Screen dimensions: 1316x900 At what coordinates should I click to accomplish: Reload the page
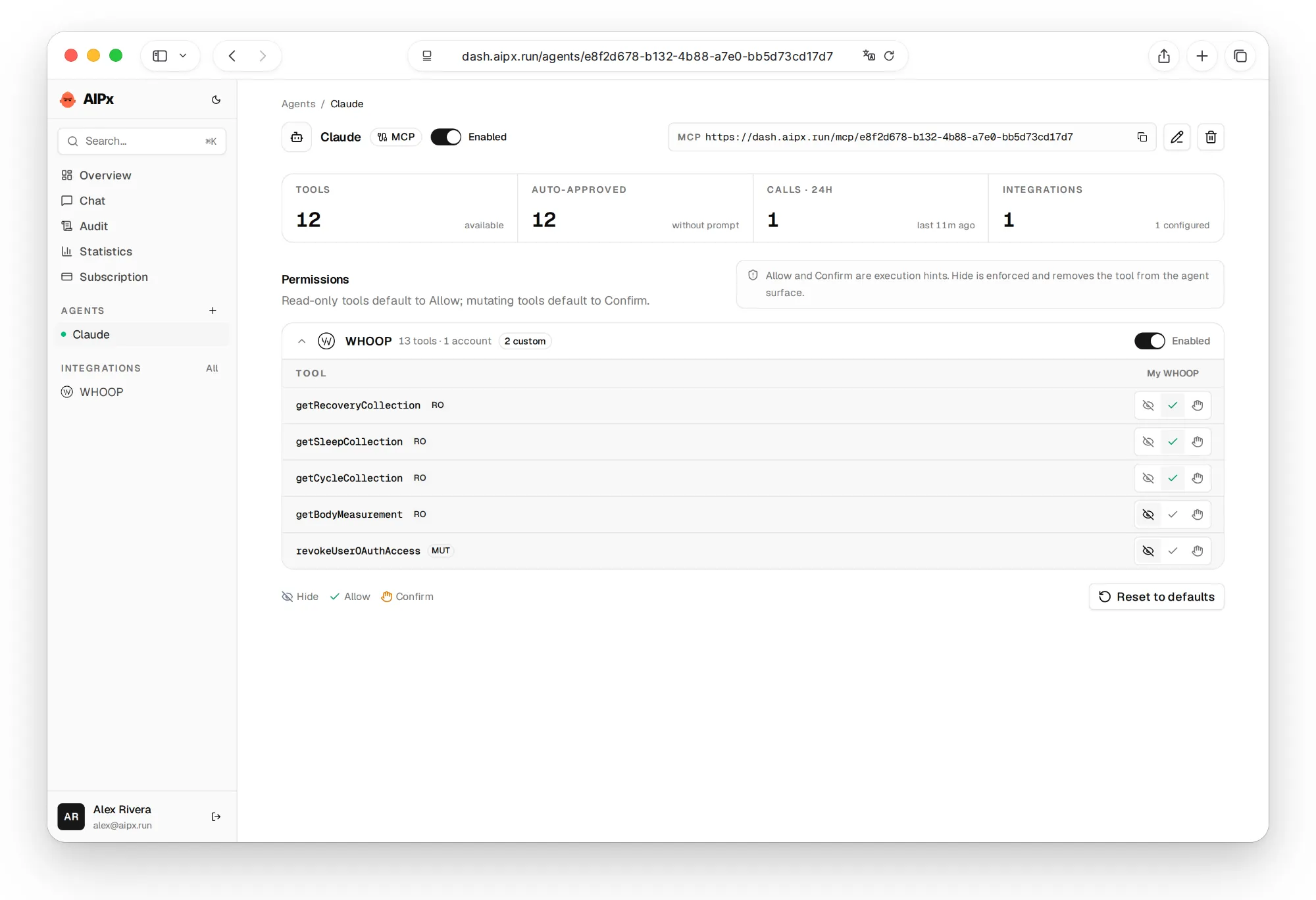[889, 56]
